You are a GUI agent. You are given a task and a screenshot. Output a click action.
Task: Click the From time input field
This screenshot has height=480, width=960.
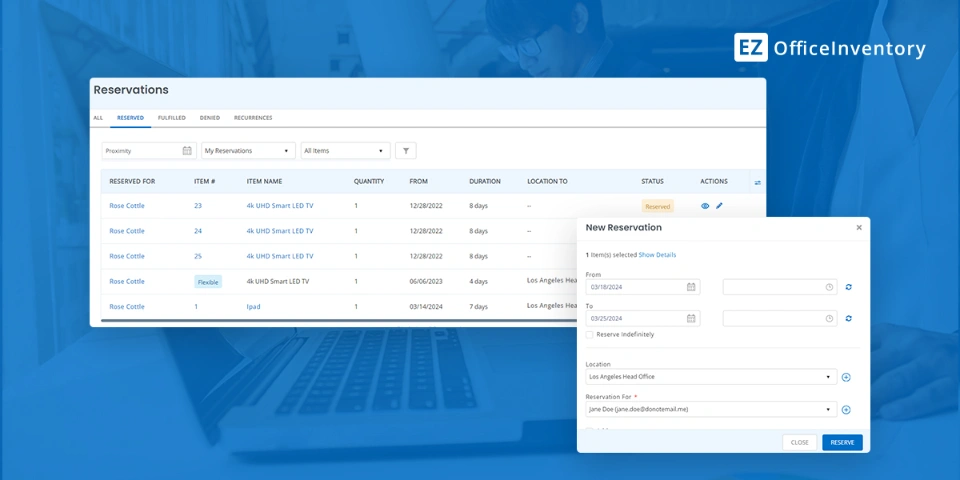click(x=772, y=287)
